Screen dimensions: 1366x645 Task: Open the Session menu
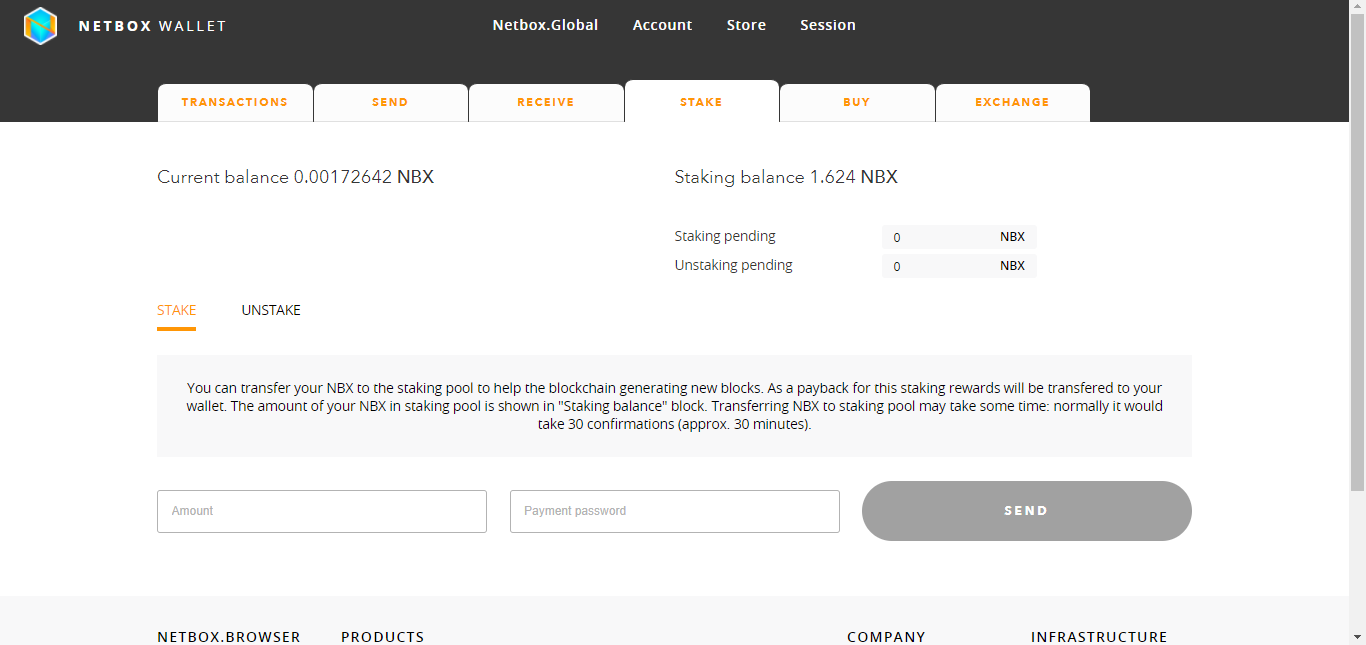point(828,25)
